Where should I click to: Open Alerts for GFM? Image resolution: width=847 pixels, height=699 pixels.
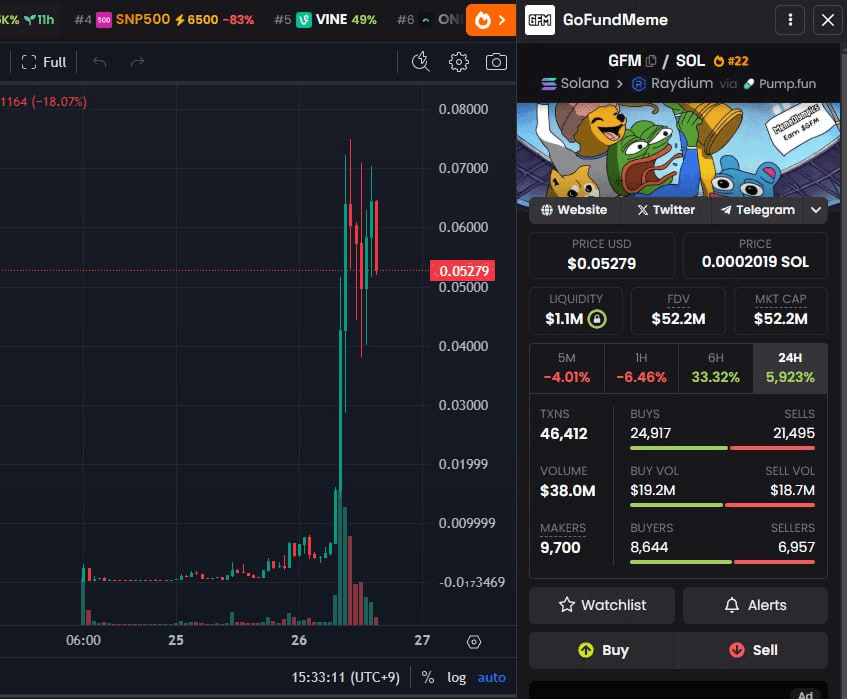pyautogui.click(x=755, y=605)
